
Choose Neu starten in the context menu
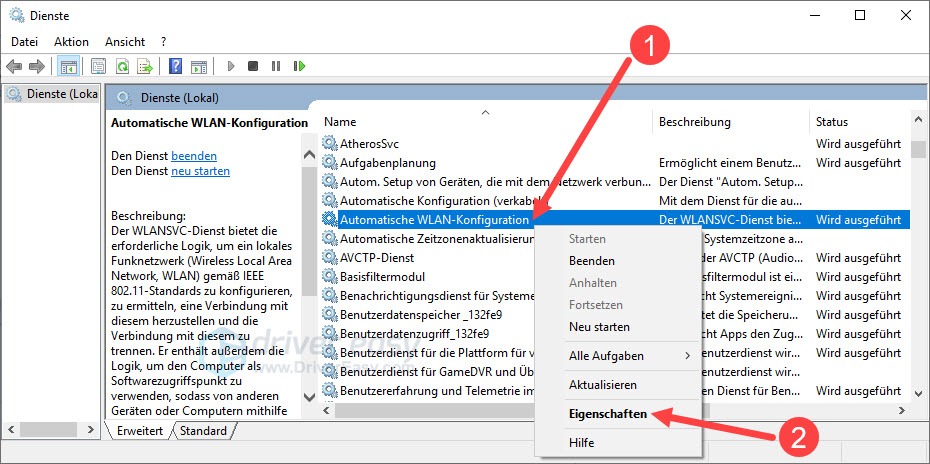click(x=618, y=327)
